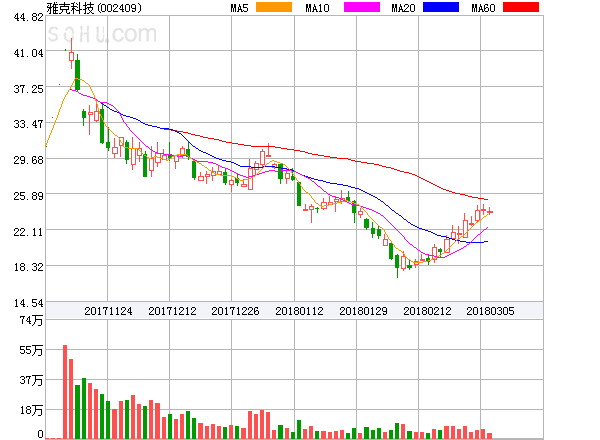
Task: Click the 25.89 price axis label
Action: coord(28,196)
